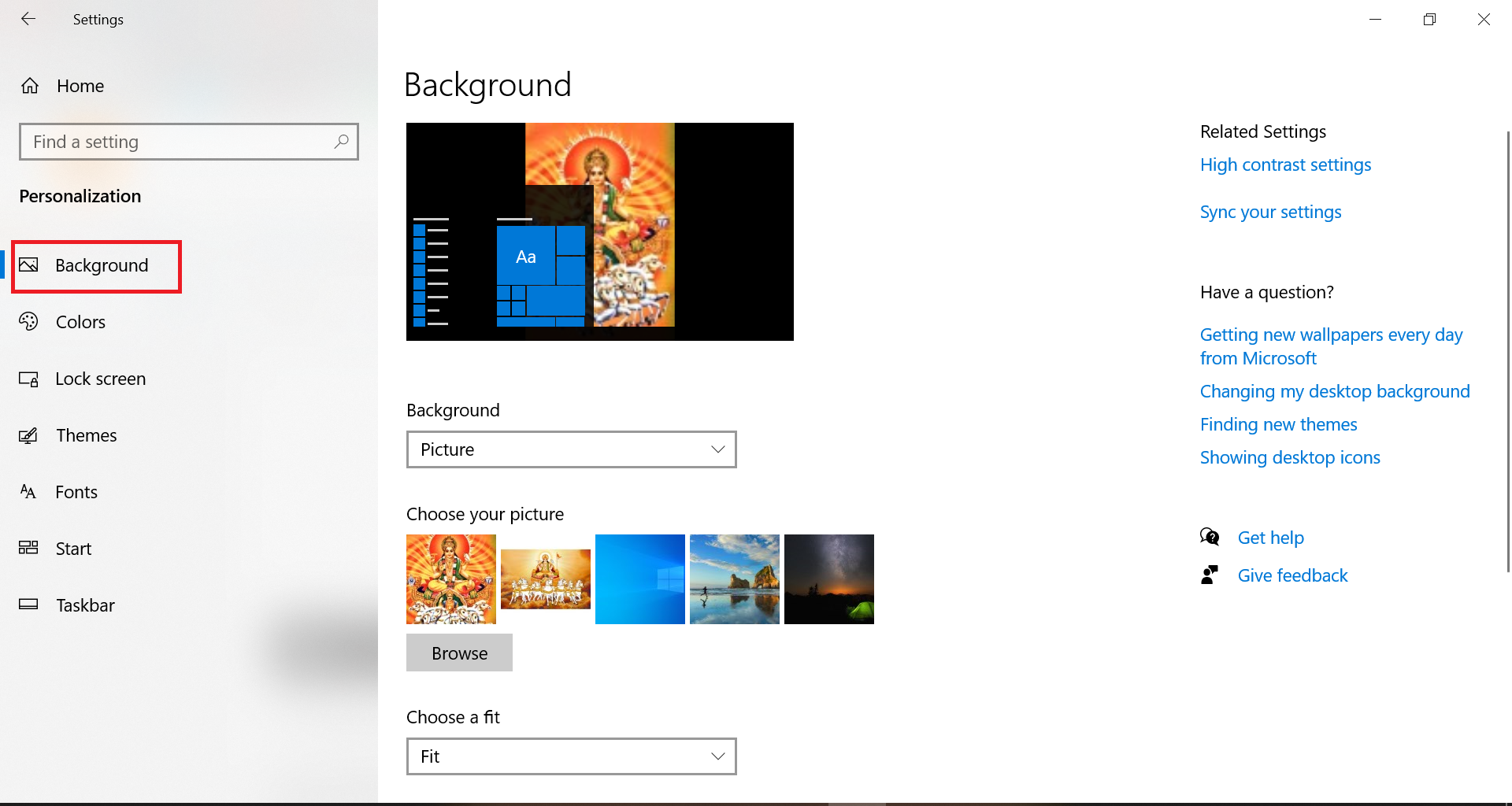Viewport: 1512px width, 806px height.
Task: Choose the chariot with horses picture thumbnail
Action: click(546, 579)
